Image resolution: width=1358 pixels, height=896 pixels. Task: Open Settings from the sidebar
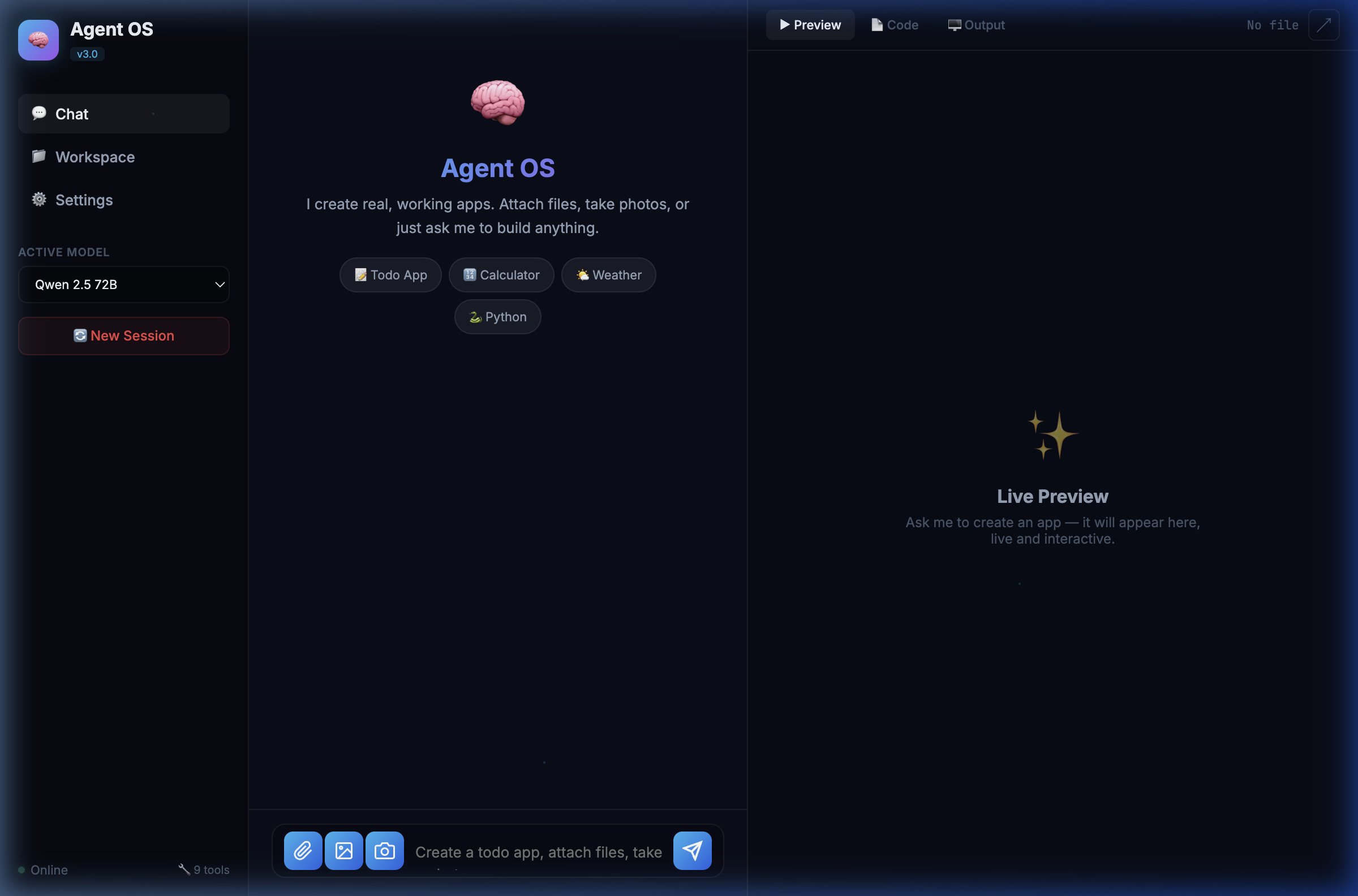[124, 200]
